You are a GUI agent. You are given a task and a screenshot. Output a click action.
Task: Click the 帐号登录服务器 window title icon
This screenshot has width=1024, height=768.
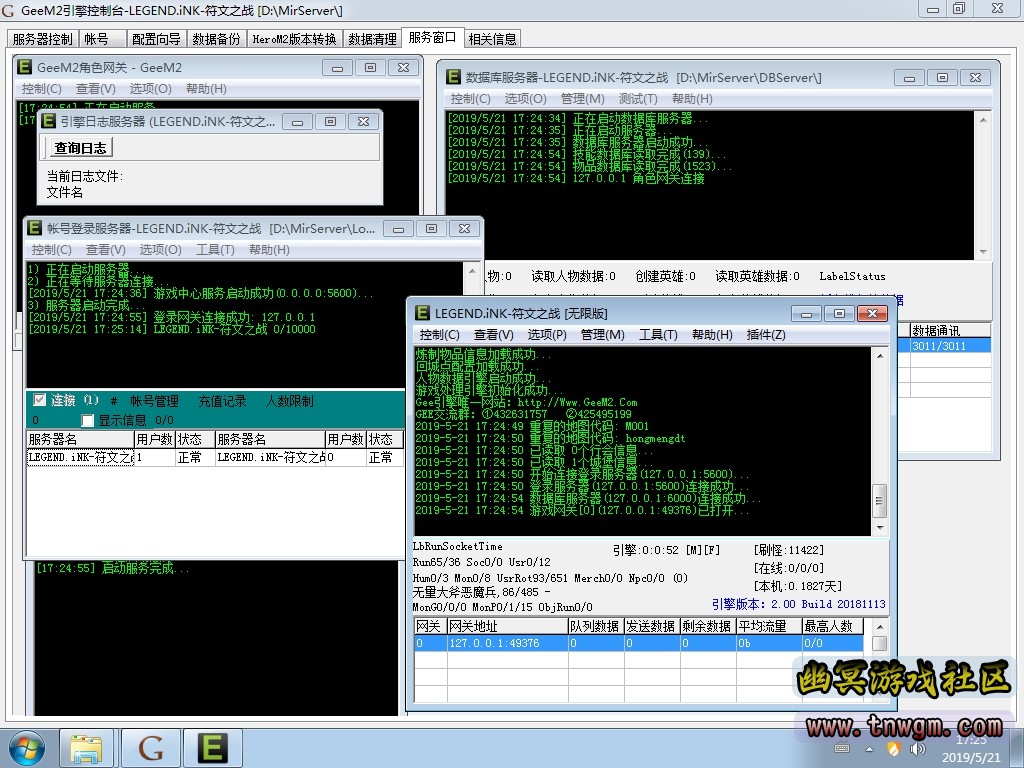pyautogui.click(x=35, y=228)
